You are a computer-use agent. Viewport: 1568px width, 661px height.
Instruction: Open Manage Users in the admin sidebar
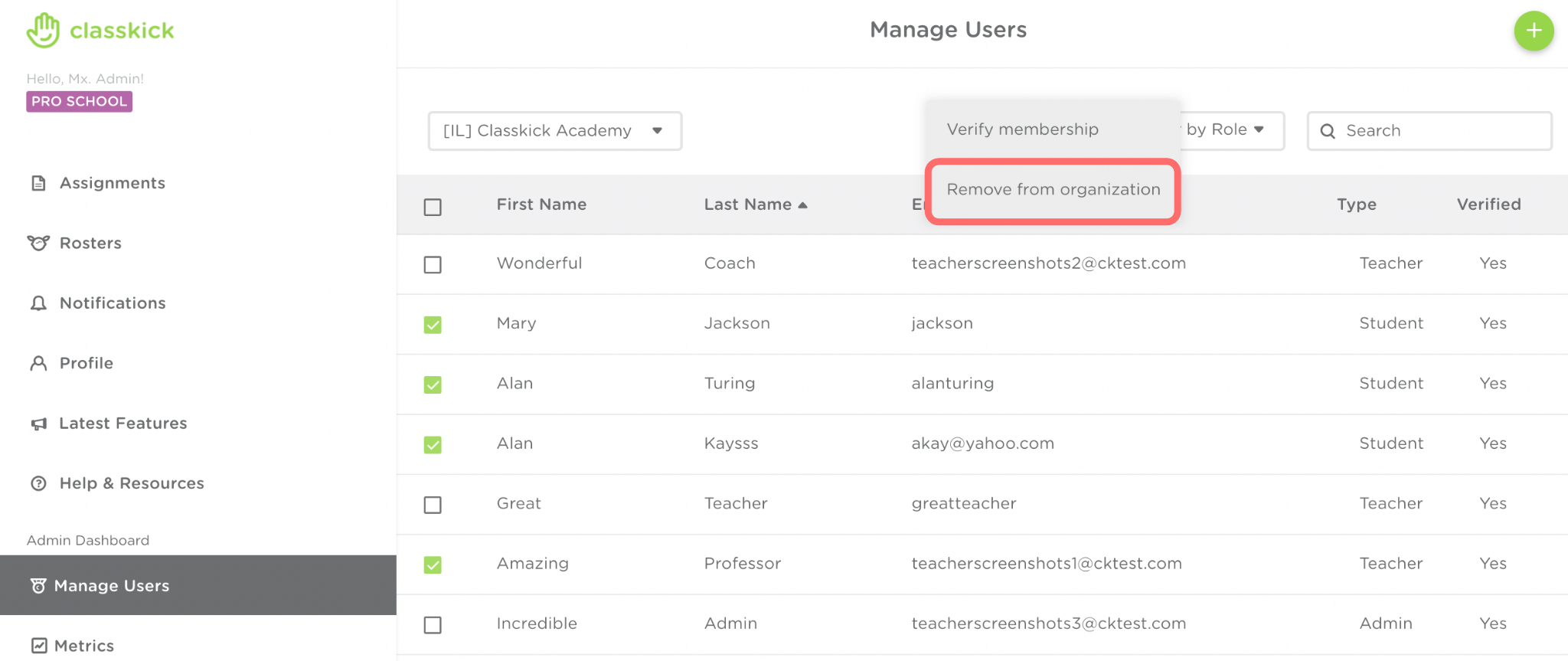coord(112,586)
